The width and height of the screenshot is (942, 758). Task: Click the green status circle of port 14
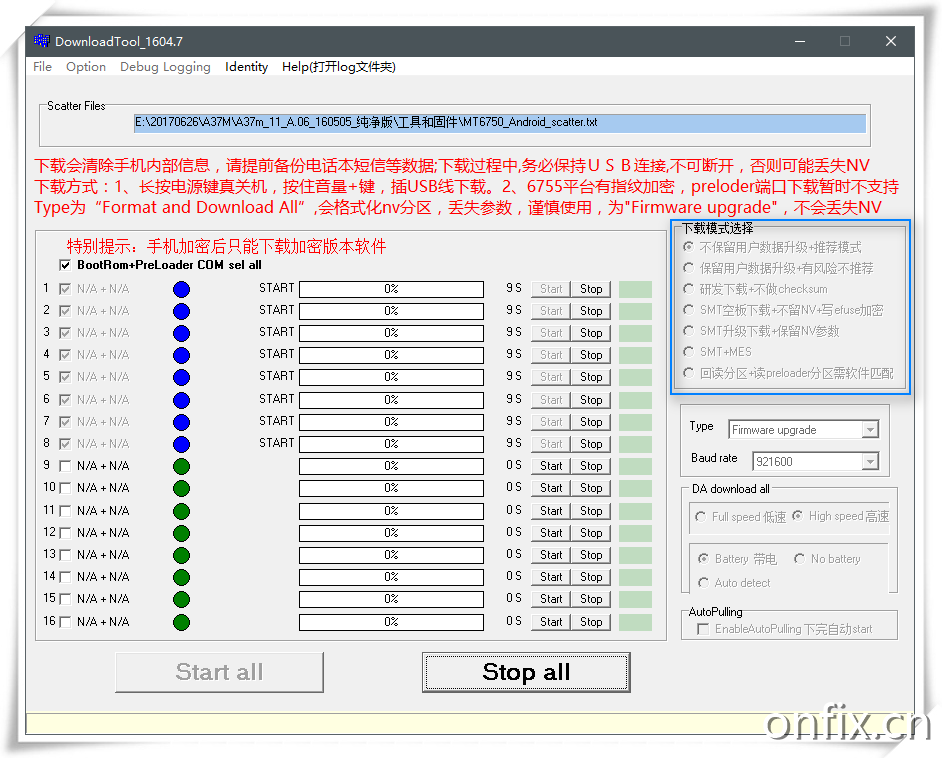[181, 577]
